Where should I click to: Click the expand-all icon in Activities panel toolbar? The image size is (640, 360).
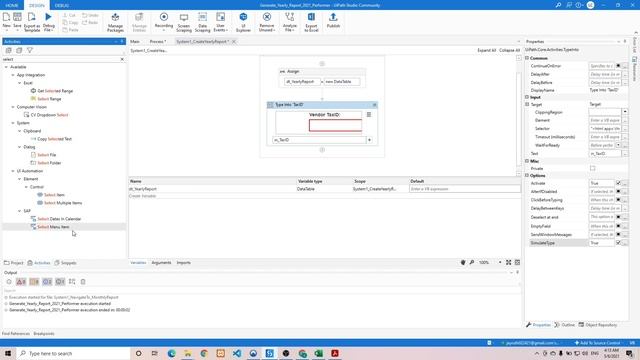click(x=9, y=50)
